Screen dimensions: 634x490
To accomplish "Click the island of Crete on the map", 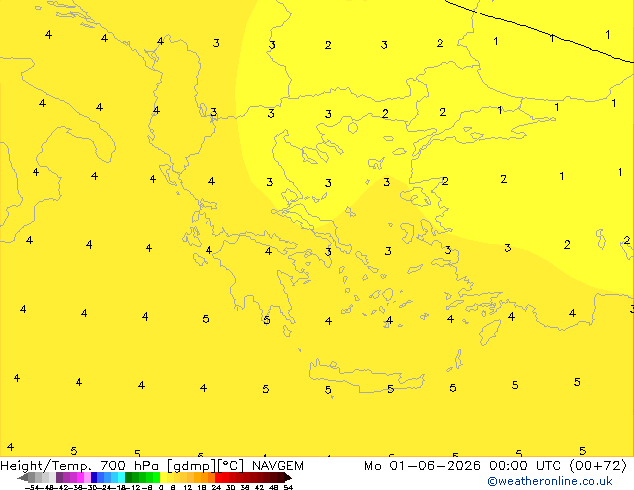I will coord(366,376).
